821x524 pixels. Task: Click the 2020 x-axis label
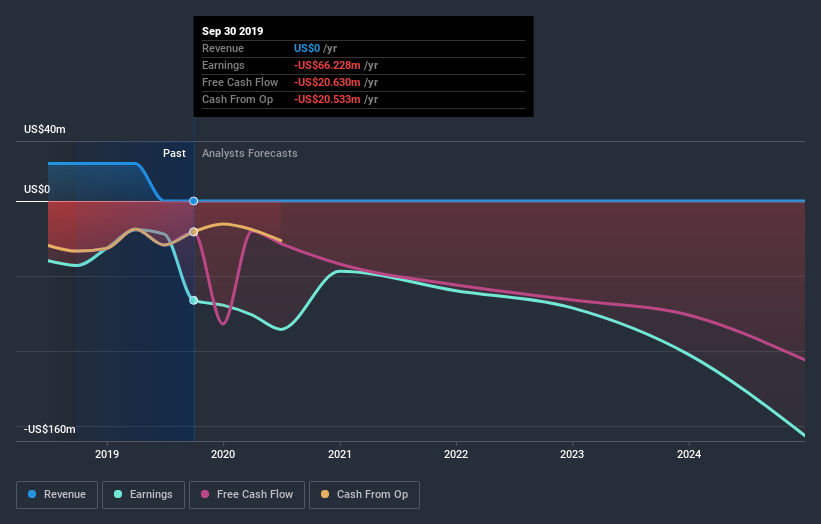tap(223, 454)
